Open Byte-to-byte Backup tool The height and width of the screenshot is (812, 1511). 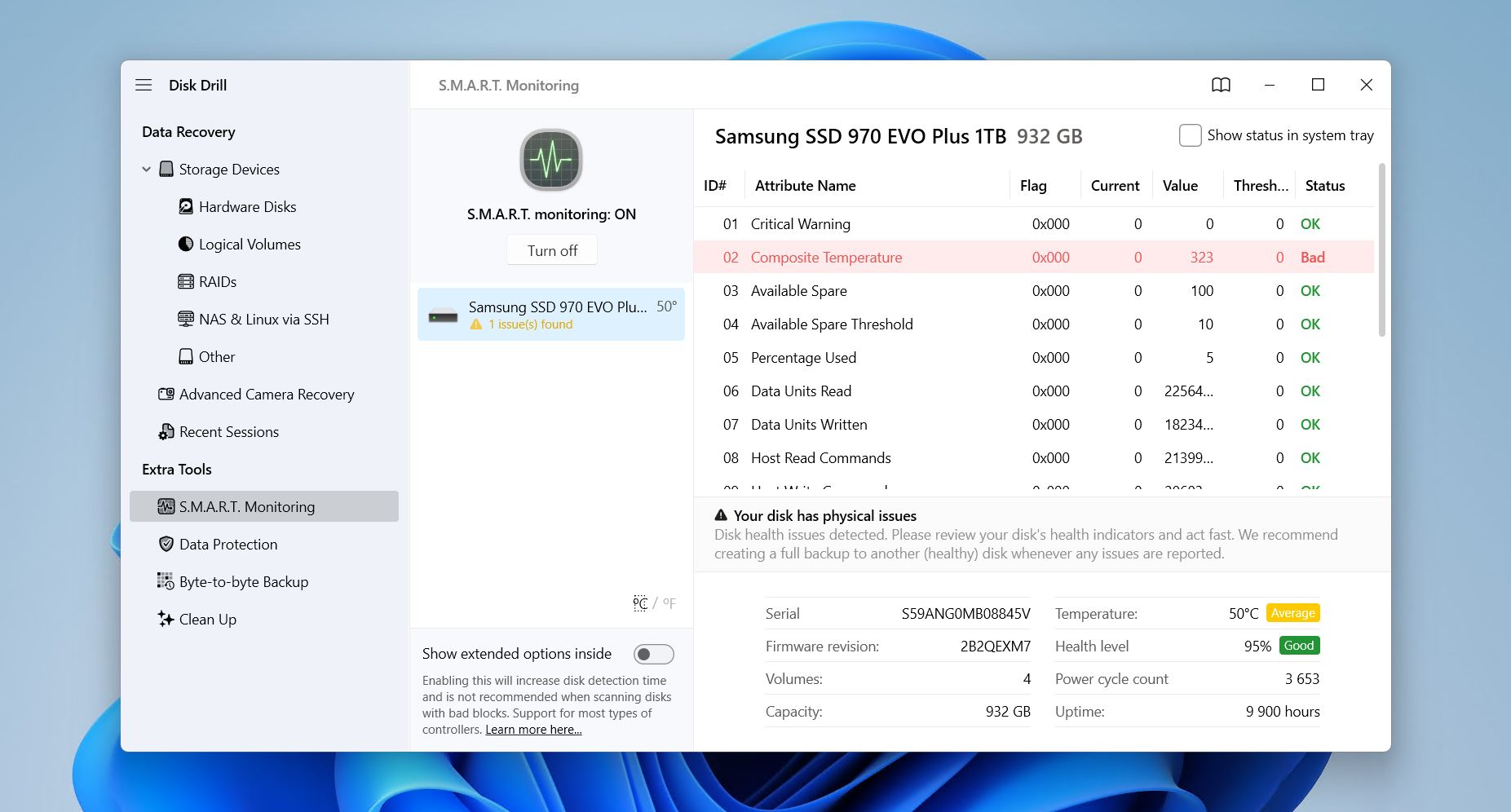243,582
